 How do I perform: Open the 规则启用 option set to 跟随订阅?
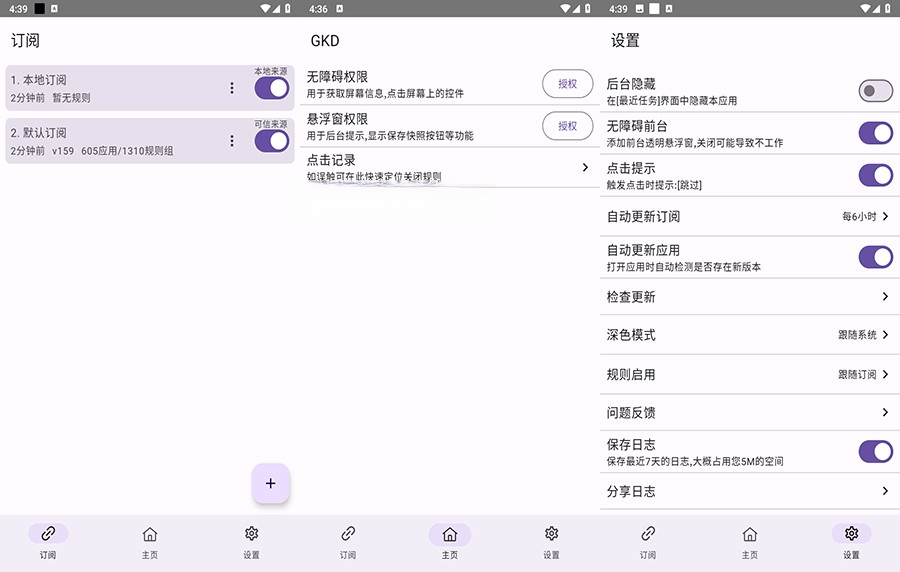point(863,374)
